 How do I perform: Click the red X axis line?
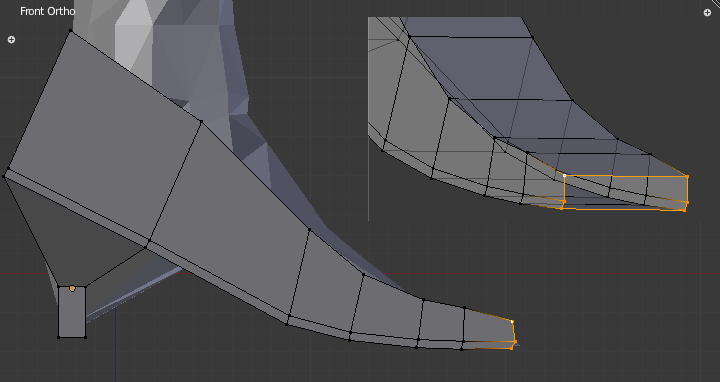[597, 274]
